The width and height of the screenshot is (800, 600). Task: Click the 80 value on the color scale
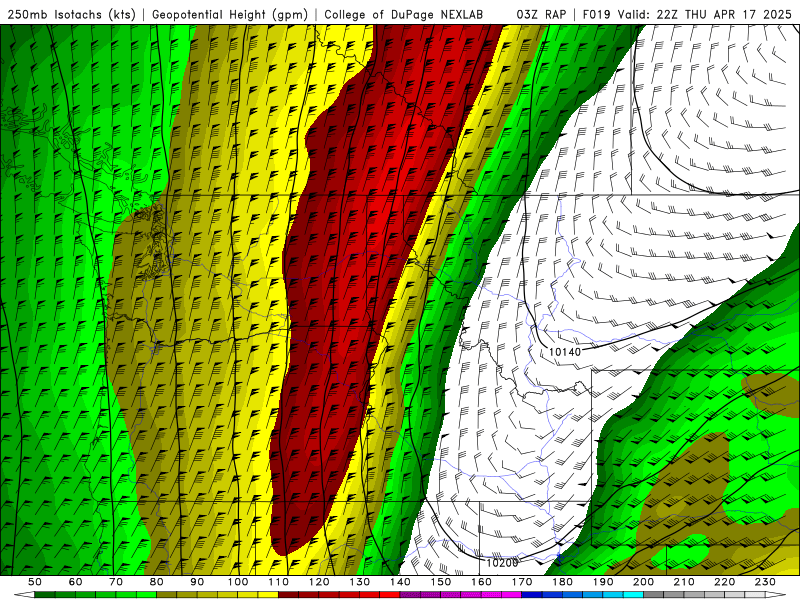(x=157, y=582)
